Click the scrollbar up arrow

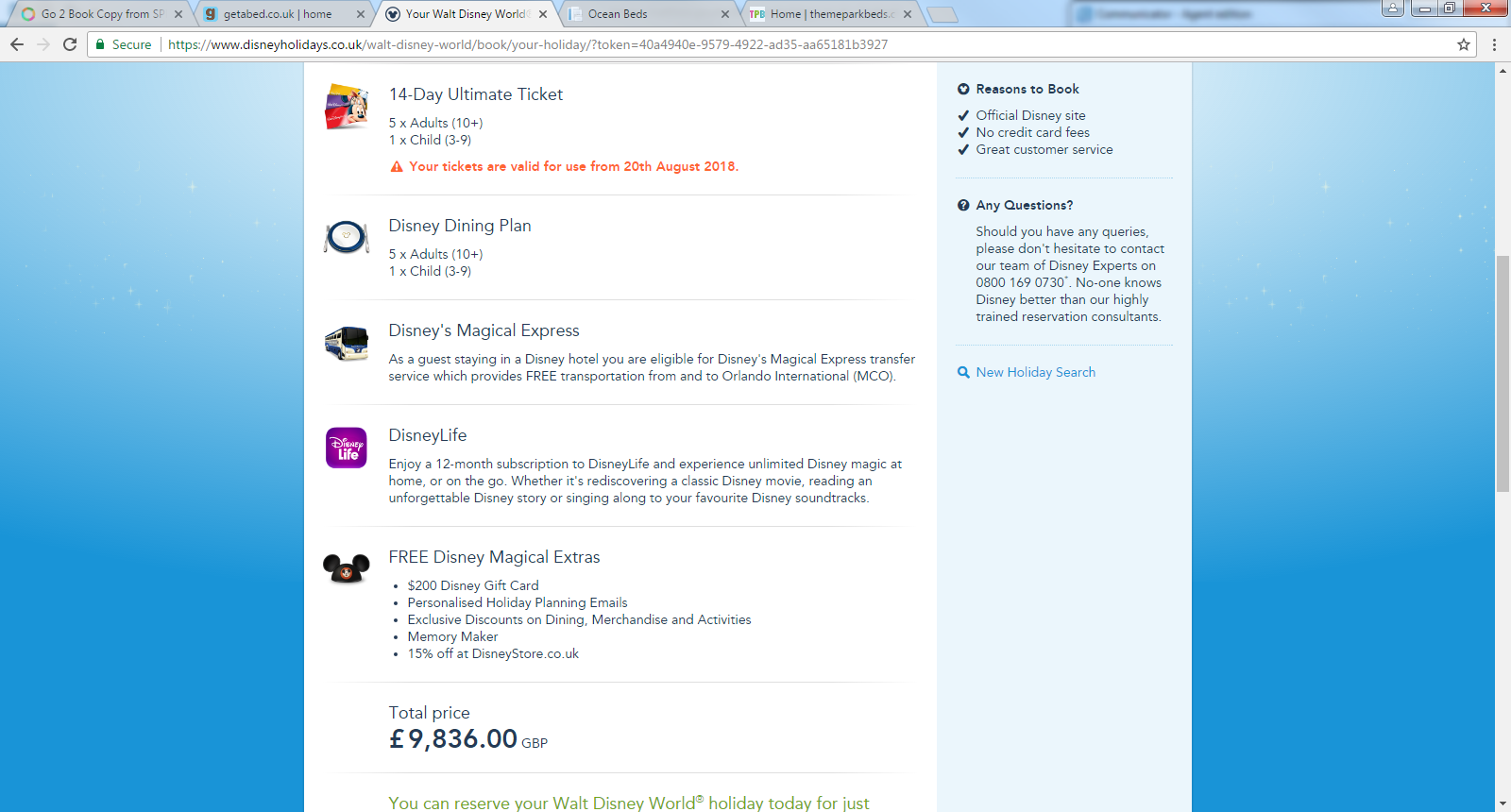[1503, 71]
